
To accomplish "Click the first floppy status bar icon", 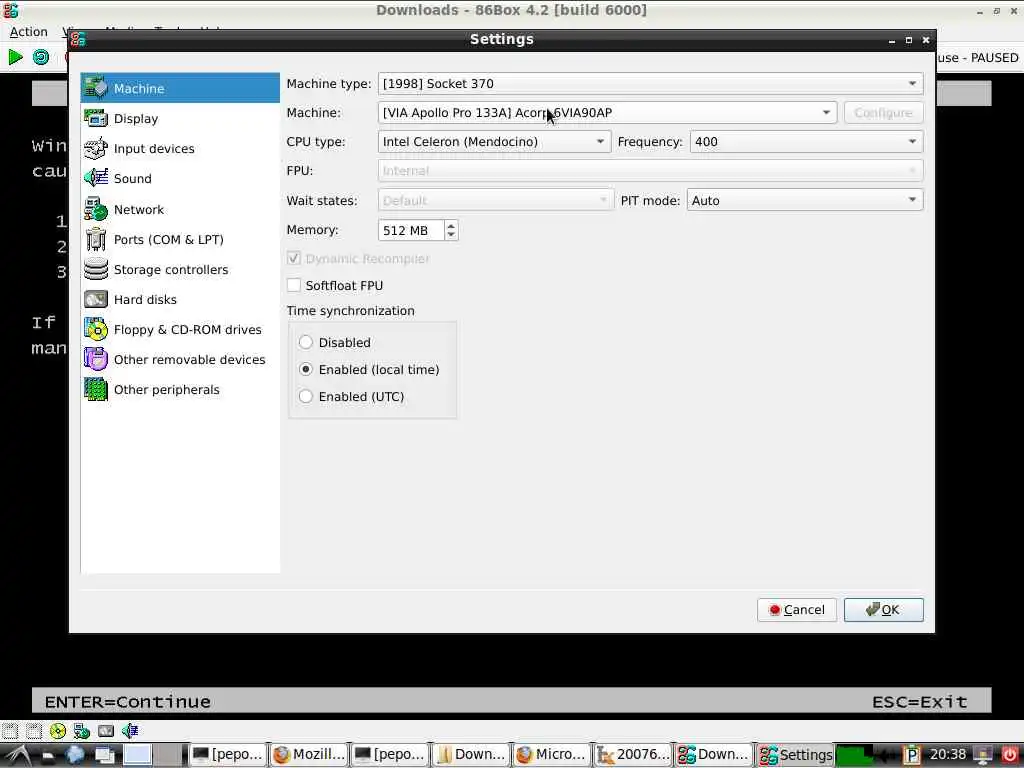I will [10, 731].
